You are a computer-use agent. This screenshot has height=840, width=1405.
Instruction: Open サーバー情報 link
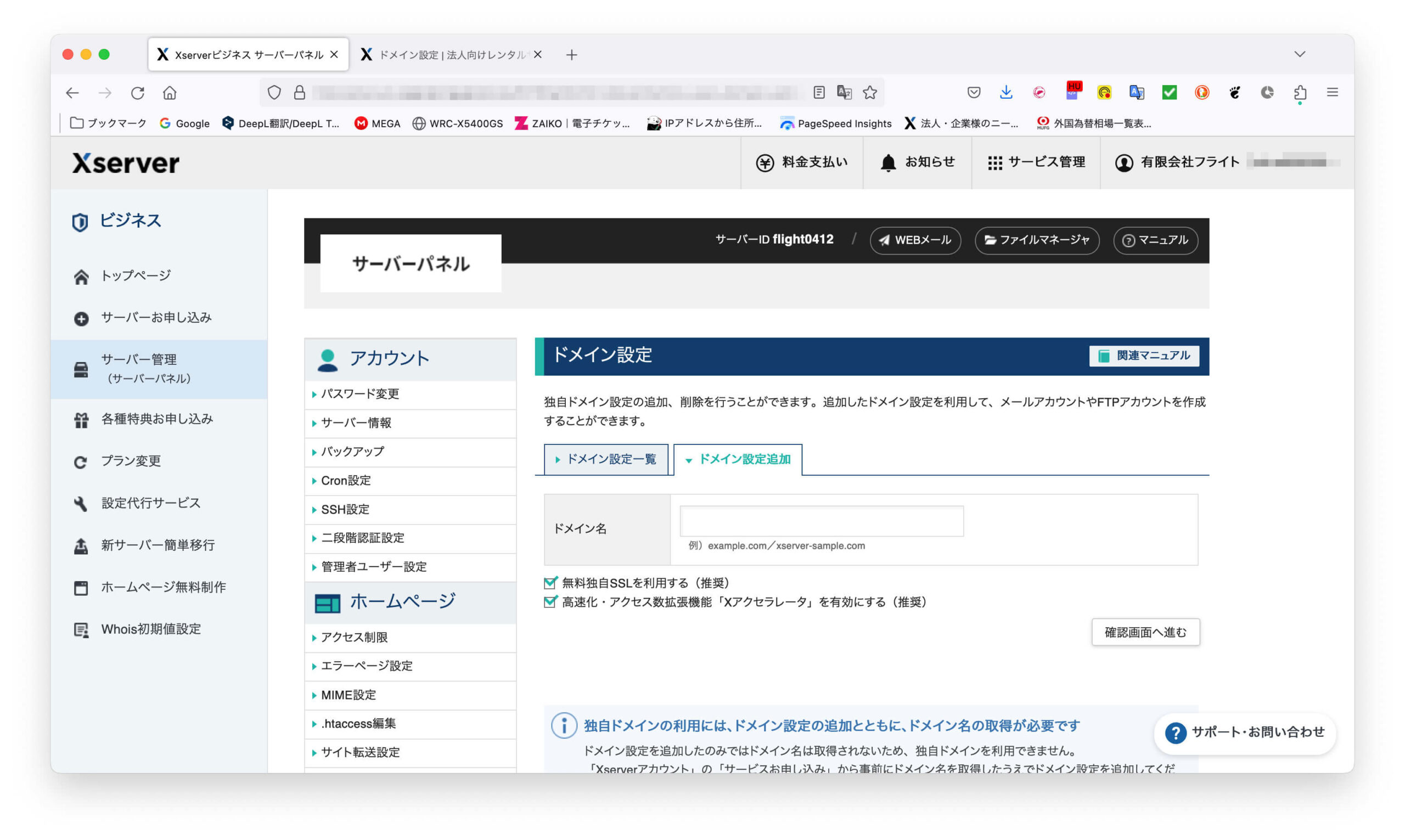pos(410,423)
